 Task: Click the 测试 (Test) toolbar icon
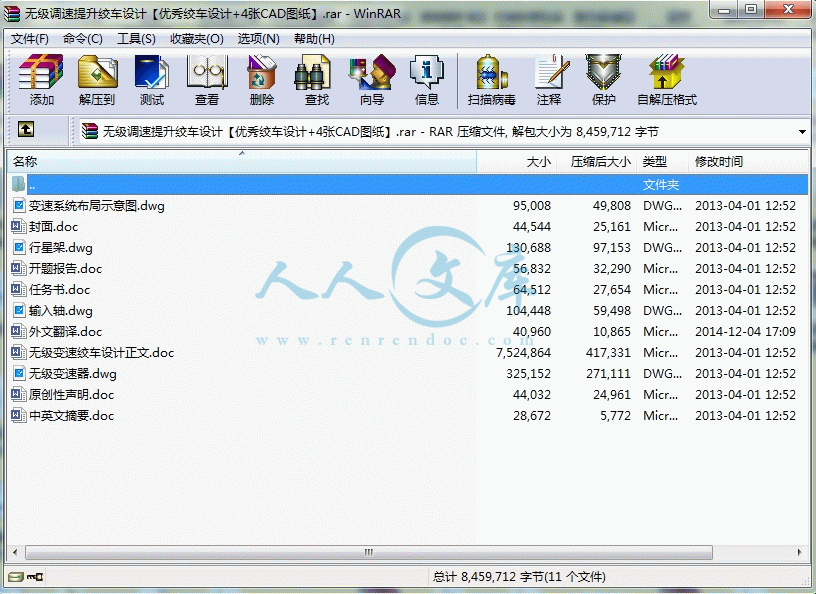[151, 72]
